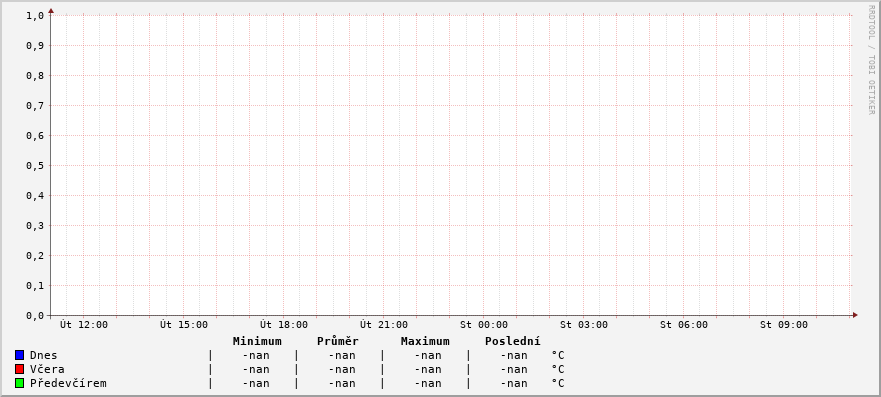Image resolution: width=881 pixels, height=397 pixels.
Task: Click the St 09:00 time axis label
Action: tap(784, 325)
